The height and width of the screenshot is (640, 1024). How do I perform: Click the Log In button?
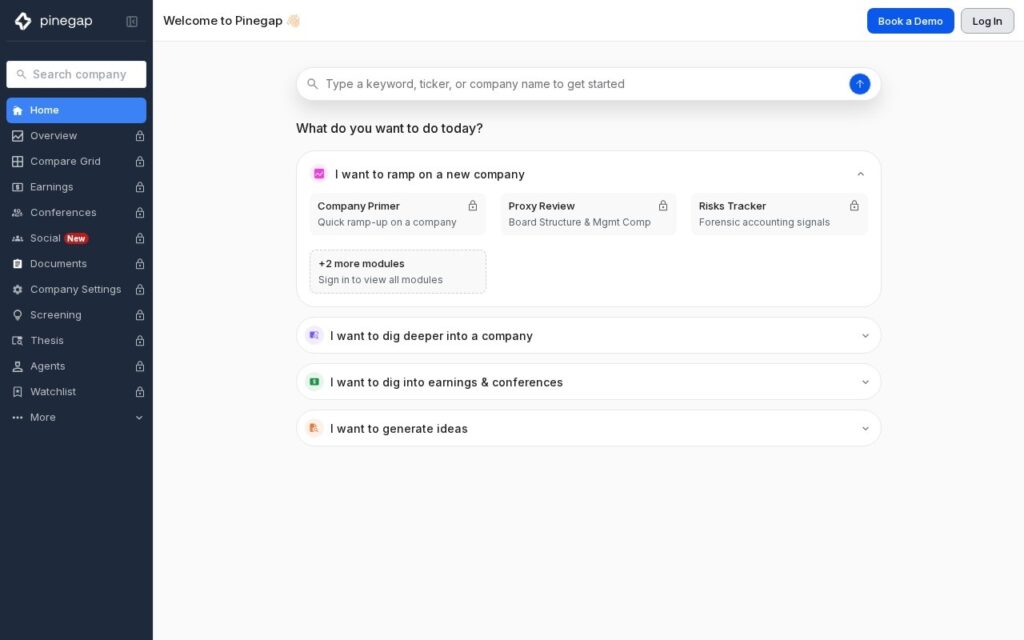(987, 21)
